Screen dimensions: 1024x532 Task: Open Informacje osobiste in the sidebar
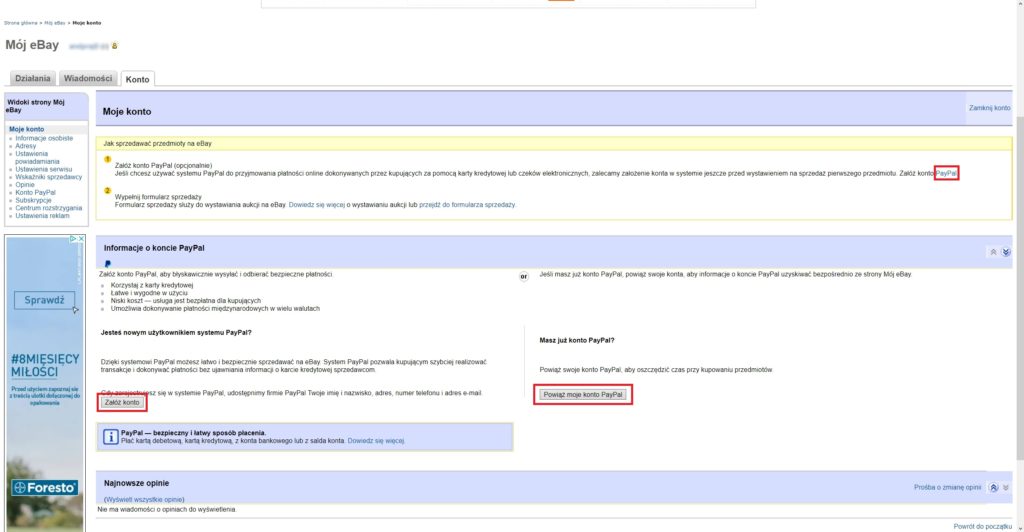(x=43, y=138)
